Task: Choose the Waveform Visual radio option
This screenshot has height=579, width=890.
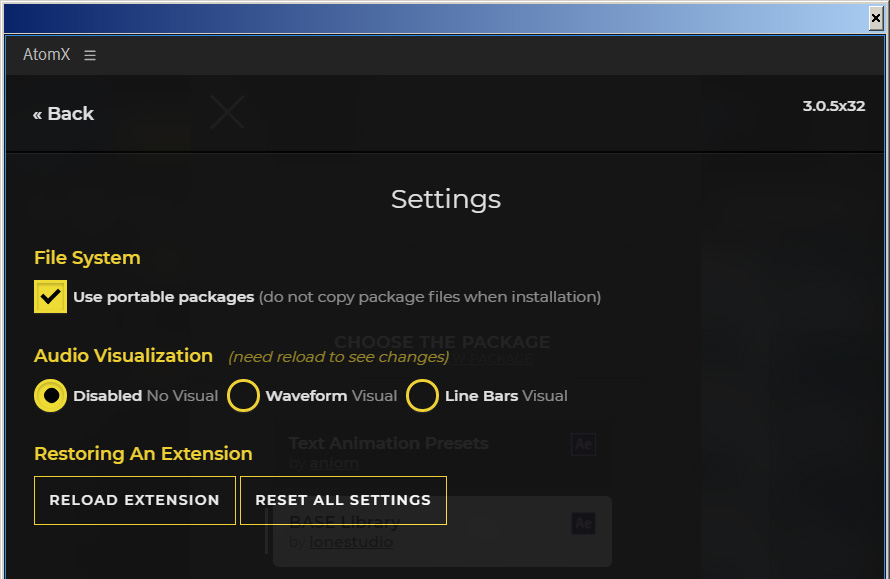Action: click(x=244, y=396)
